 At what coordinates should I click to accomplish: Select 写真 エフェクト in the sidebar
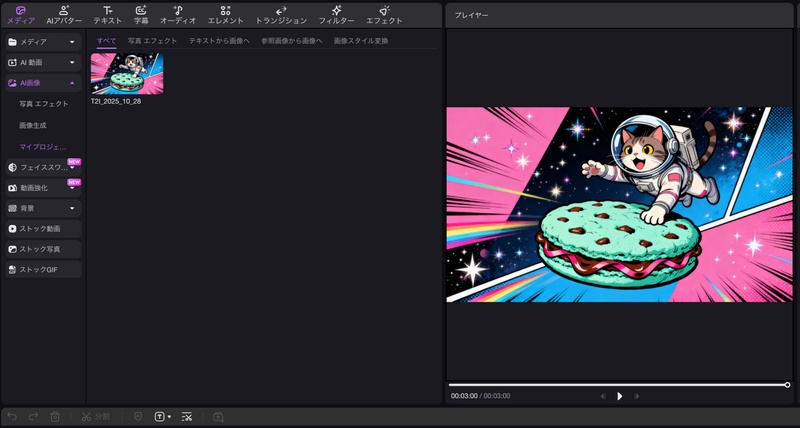click(x=44, y=104)
